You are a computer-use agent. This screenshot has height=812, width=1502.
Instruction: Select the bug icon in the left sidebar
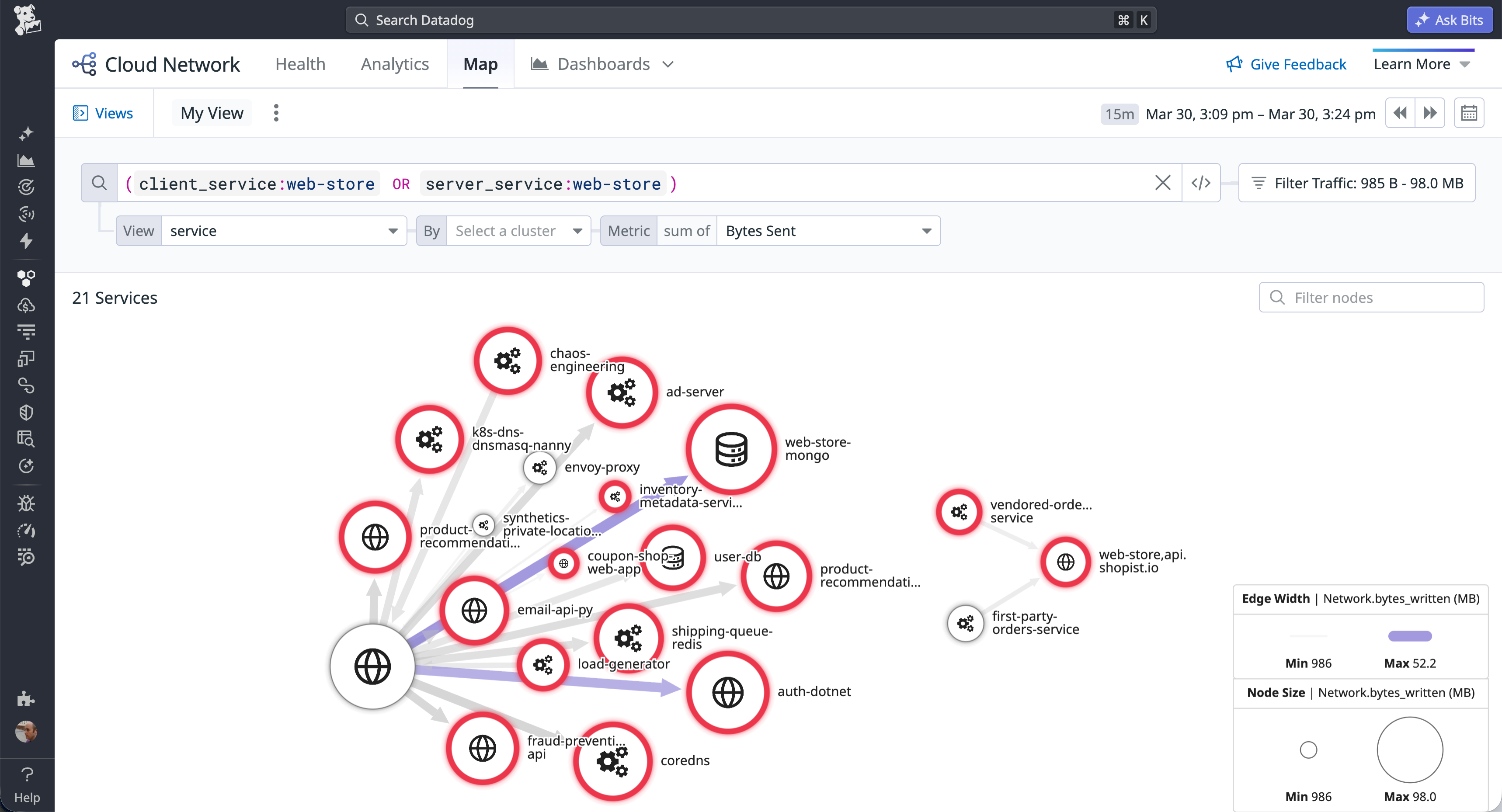(x=27, y=503)
